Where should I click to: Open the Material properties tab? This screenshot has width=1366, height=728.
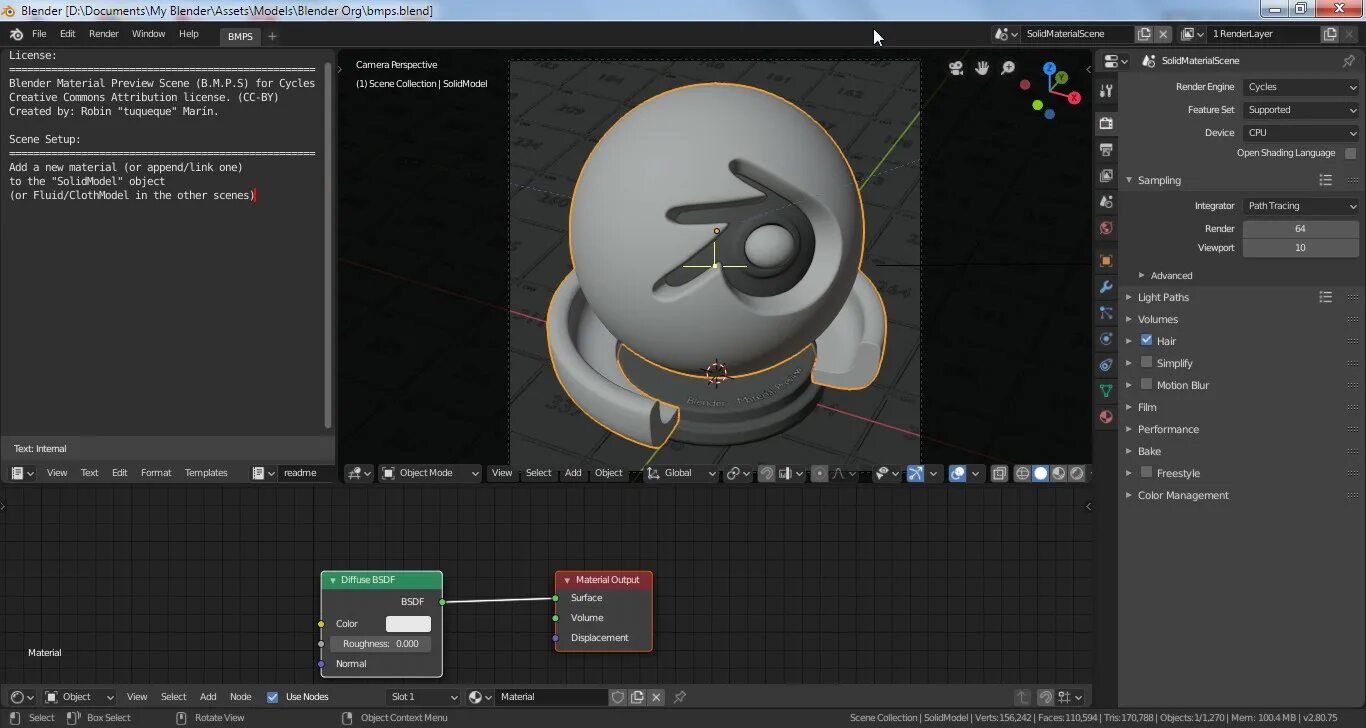(x=1106, y=416)
